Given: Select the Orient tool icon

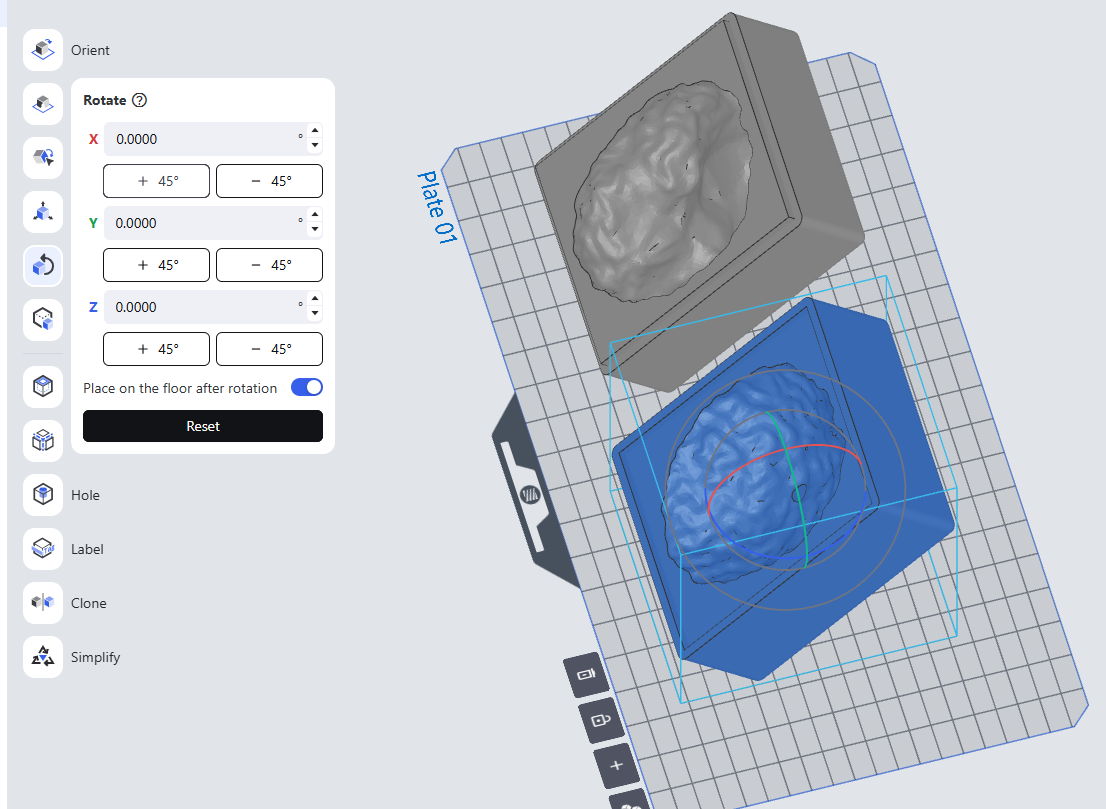Looking at the screenshot, I should point(43,50).
